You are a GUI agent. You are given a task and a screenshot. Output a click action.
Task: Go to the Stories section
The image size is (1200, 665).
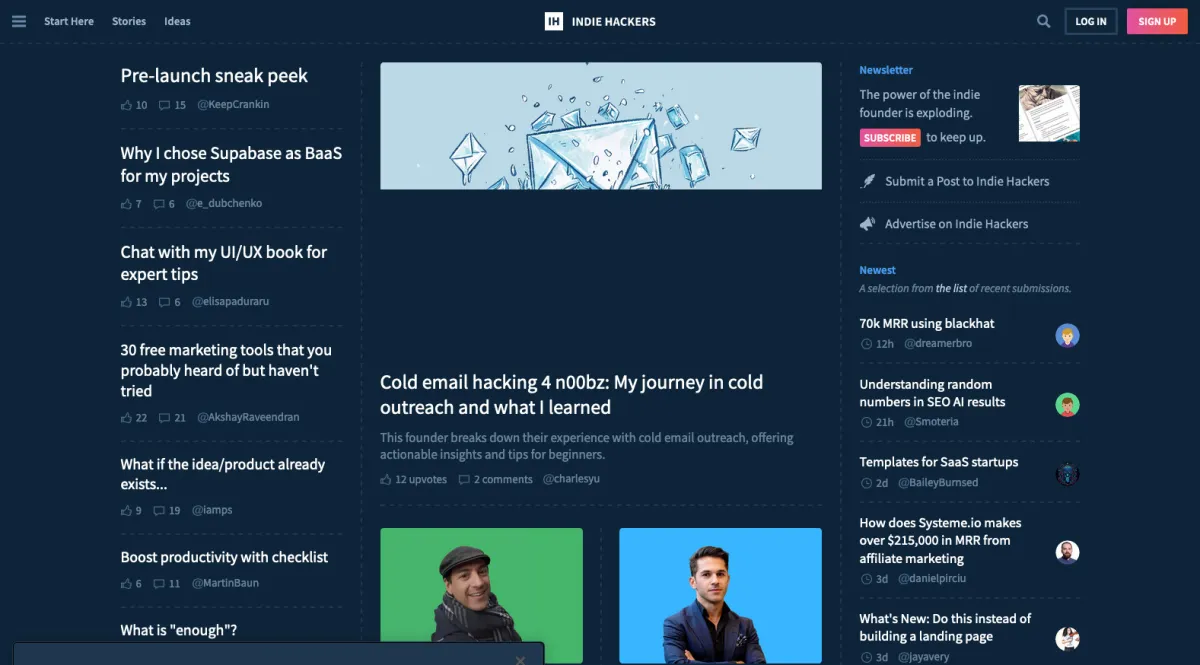click(x=129, y=21)
